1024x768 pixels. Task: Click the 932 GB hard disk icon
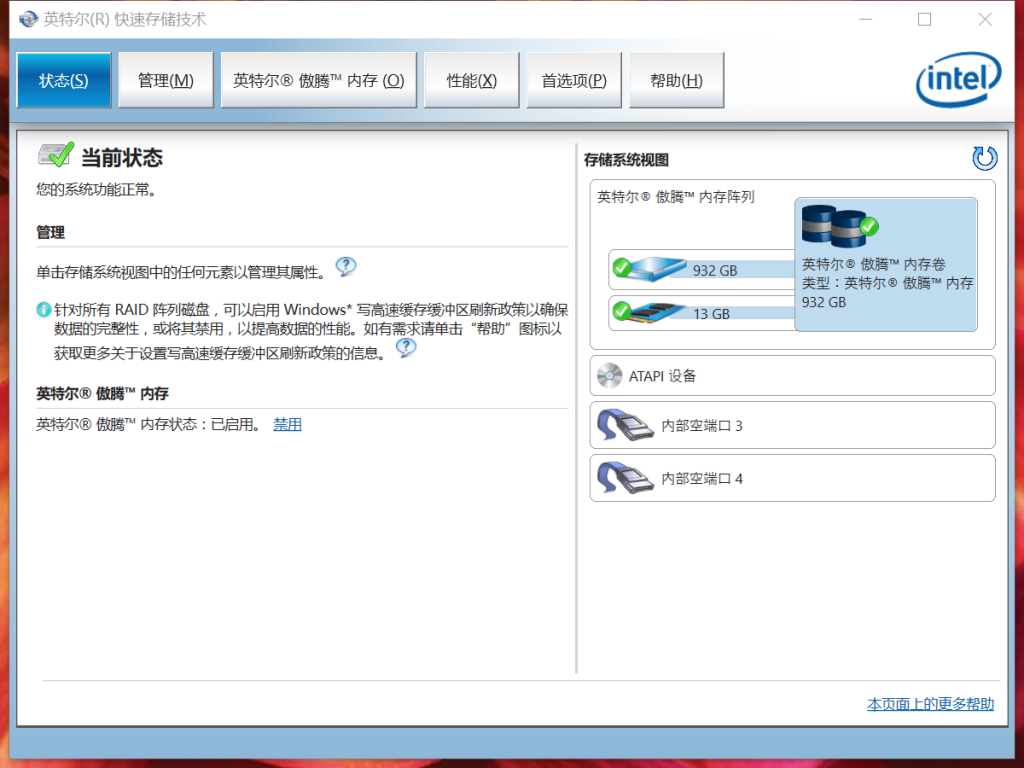click(650, 269)
